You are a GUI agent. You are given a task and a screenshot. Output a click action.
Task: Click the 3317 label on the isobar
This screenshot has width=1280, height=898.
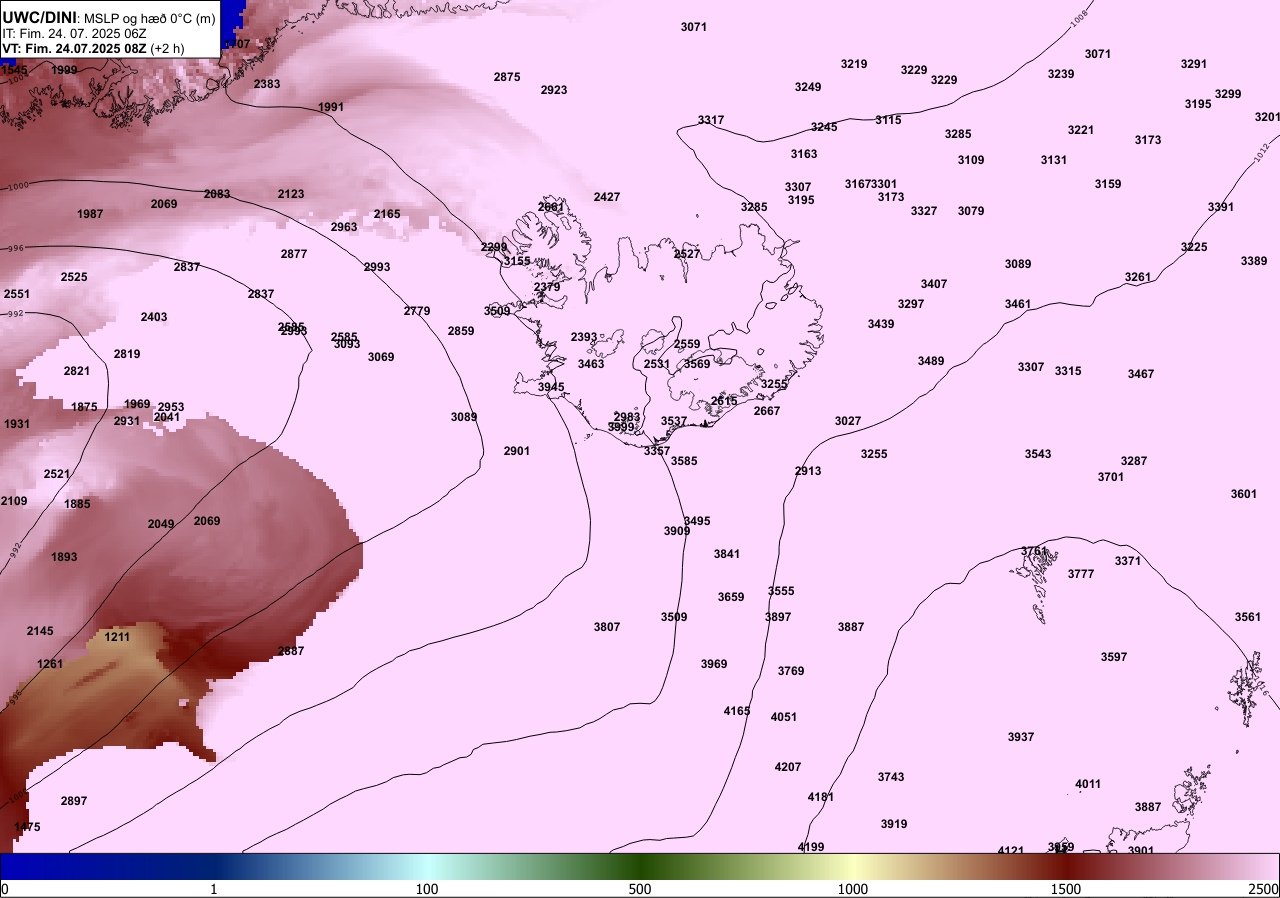tap(711, 120)
